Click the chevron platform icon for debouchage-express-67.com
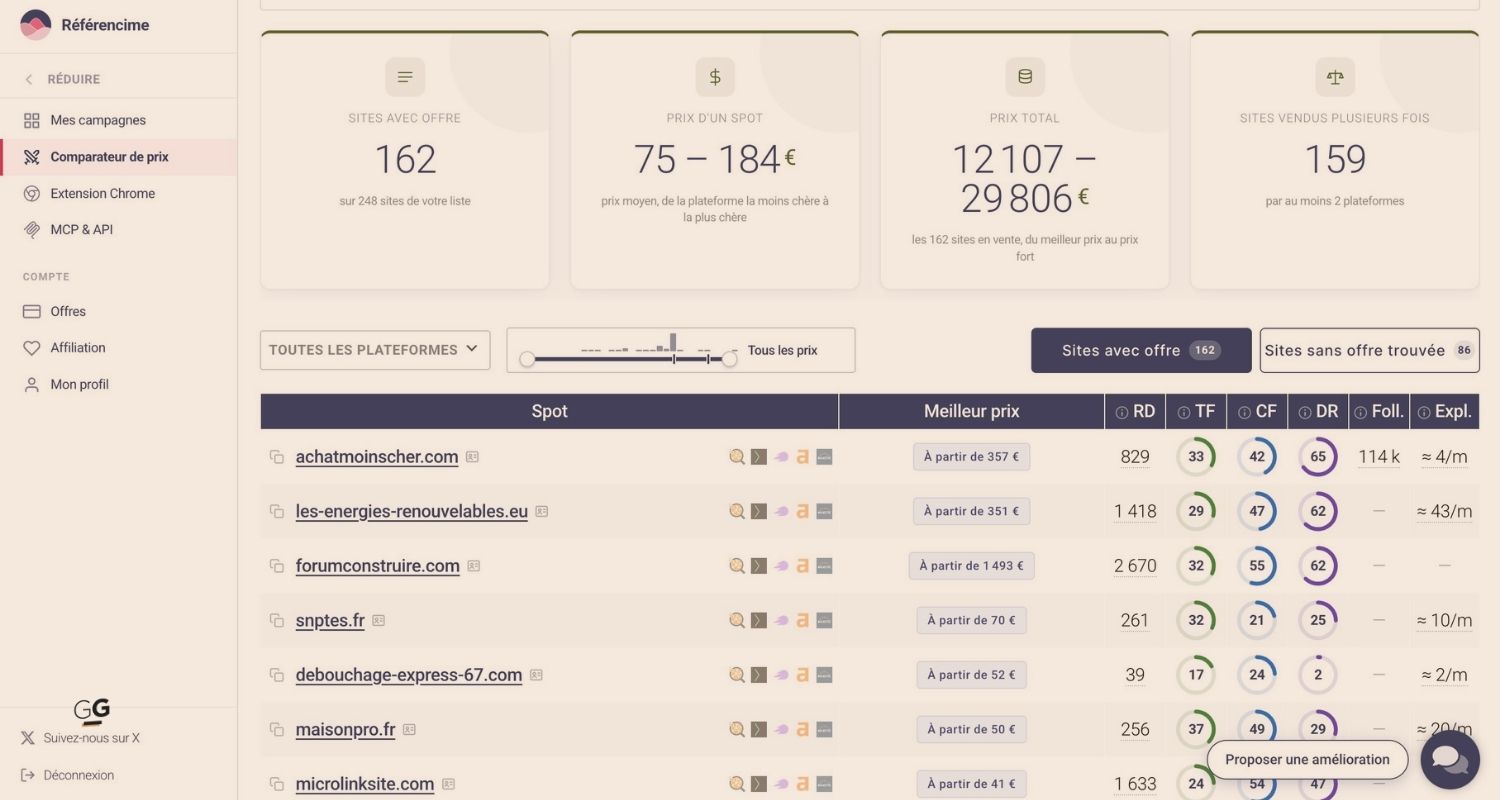The width and height of the screenshot is (1500, 800). click(759, 675)
